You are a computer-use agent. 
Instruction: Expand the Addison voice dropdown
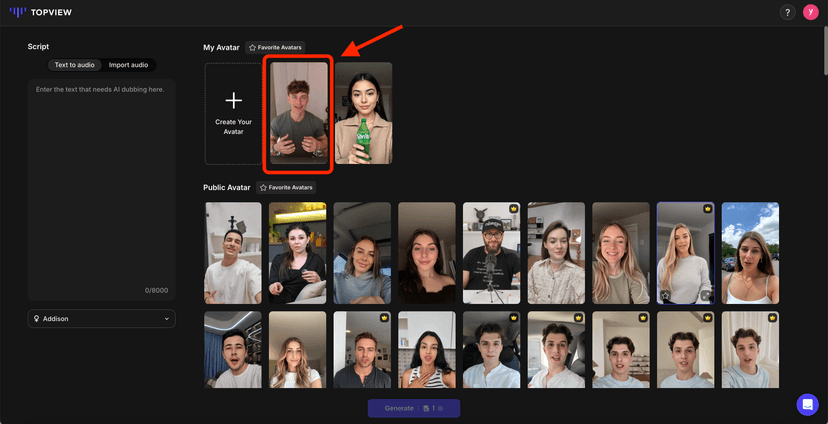coord(166,319)
